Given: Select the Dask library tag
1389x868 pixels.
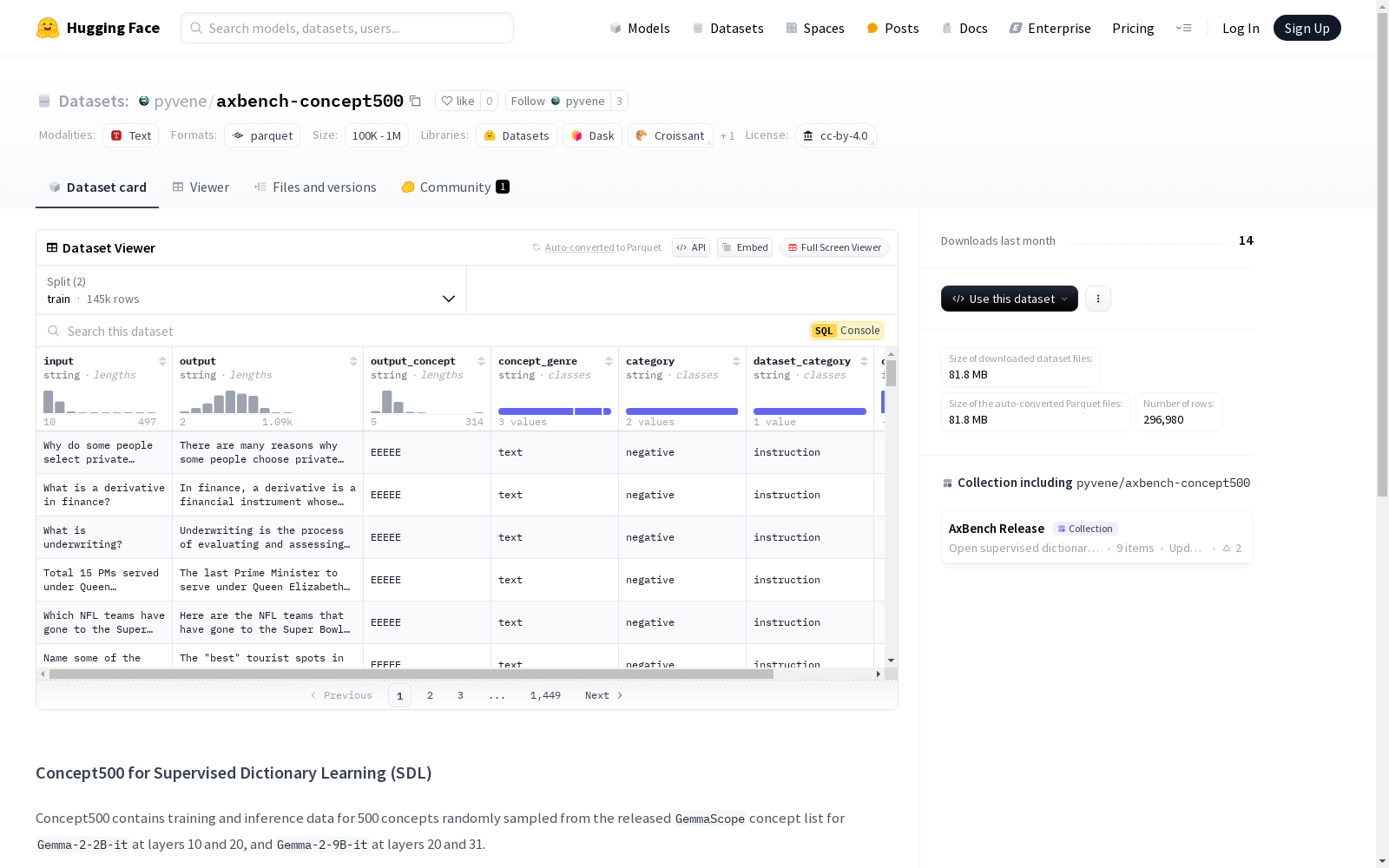Looking at the screenshot, I should click(x=593, y=135).
